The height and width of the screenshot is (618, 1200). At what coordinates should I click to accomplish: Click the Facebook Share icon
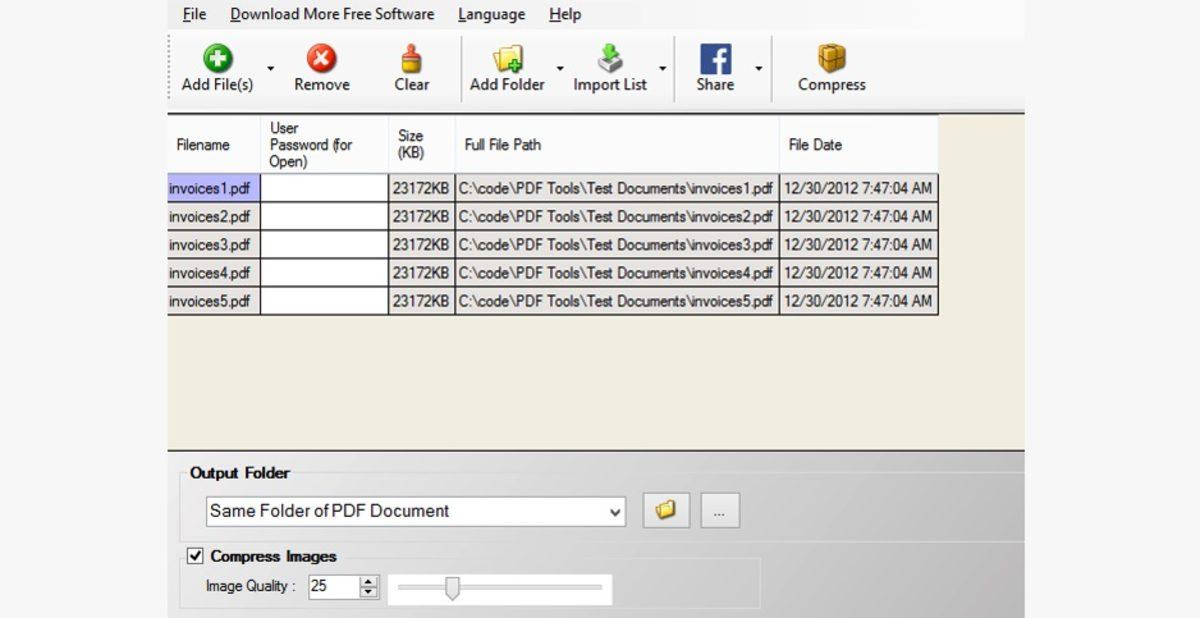click(x=713, y=58)
